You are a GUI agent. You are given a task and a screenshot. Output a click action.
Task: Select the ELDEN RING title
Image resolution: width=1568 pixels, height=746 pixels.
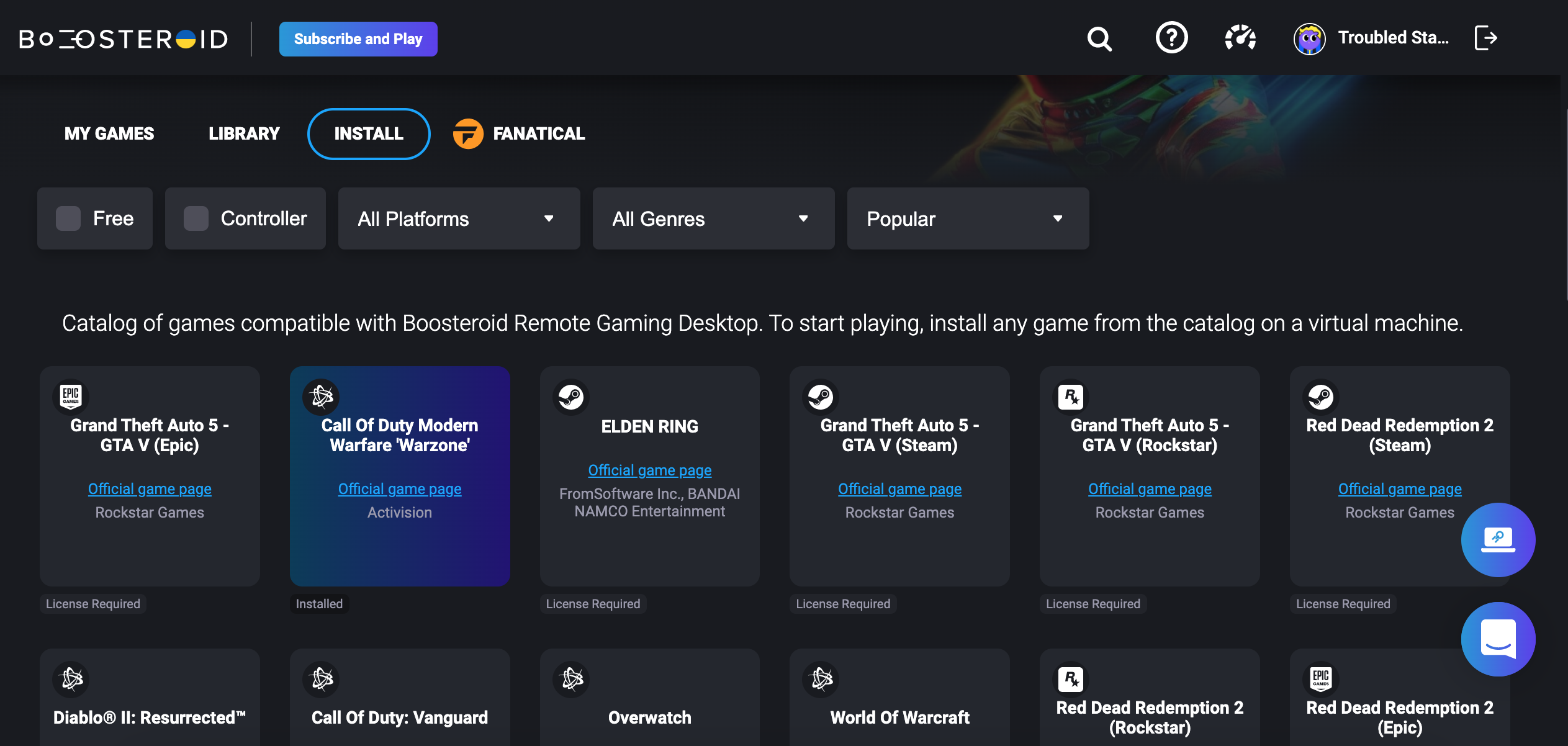(650, 426)
